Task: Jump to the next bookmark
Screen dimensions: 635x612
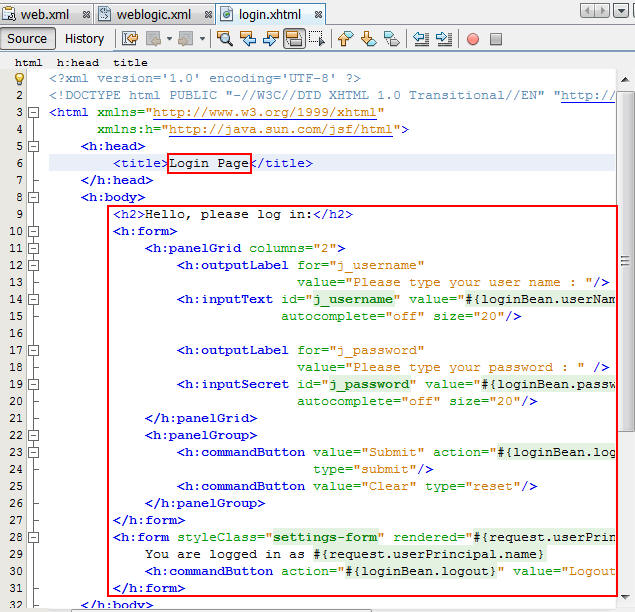Action: coord(368,39)
